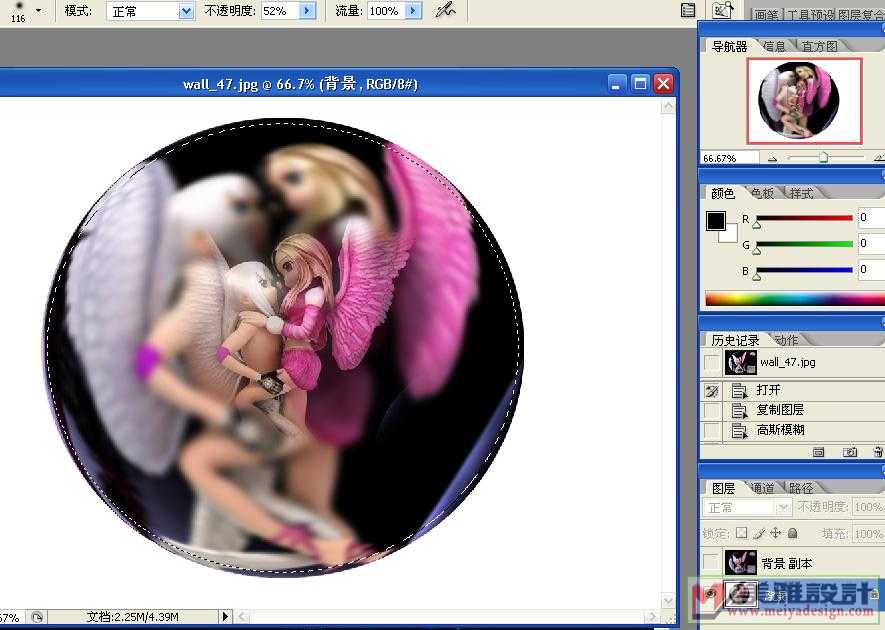
Task: Toggle history brush source box for 打开
Action: click(712, 390)
